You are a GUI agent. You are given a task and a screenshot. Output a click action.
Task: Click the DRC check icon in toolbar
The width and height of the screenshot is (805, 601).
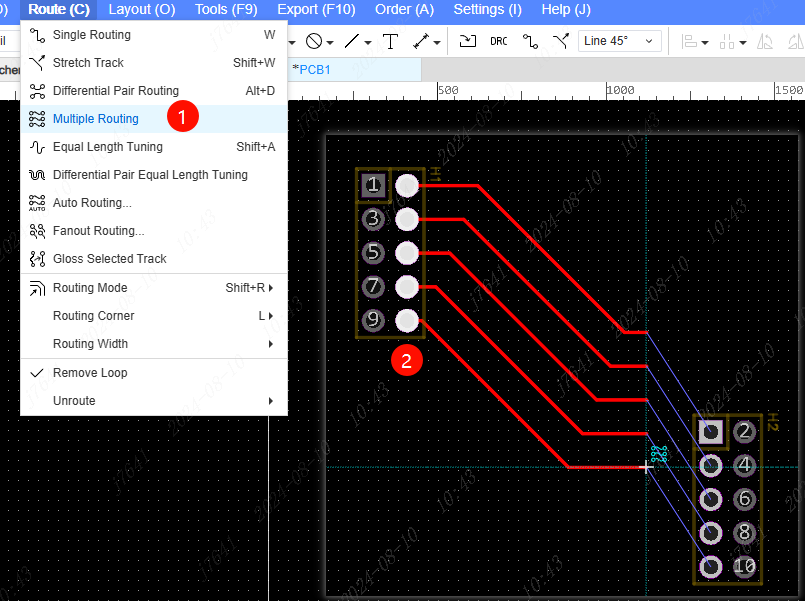click(x=498, y=41)
